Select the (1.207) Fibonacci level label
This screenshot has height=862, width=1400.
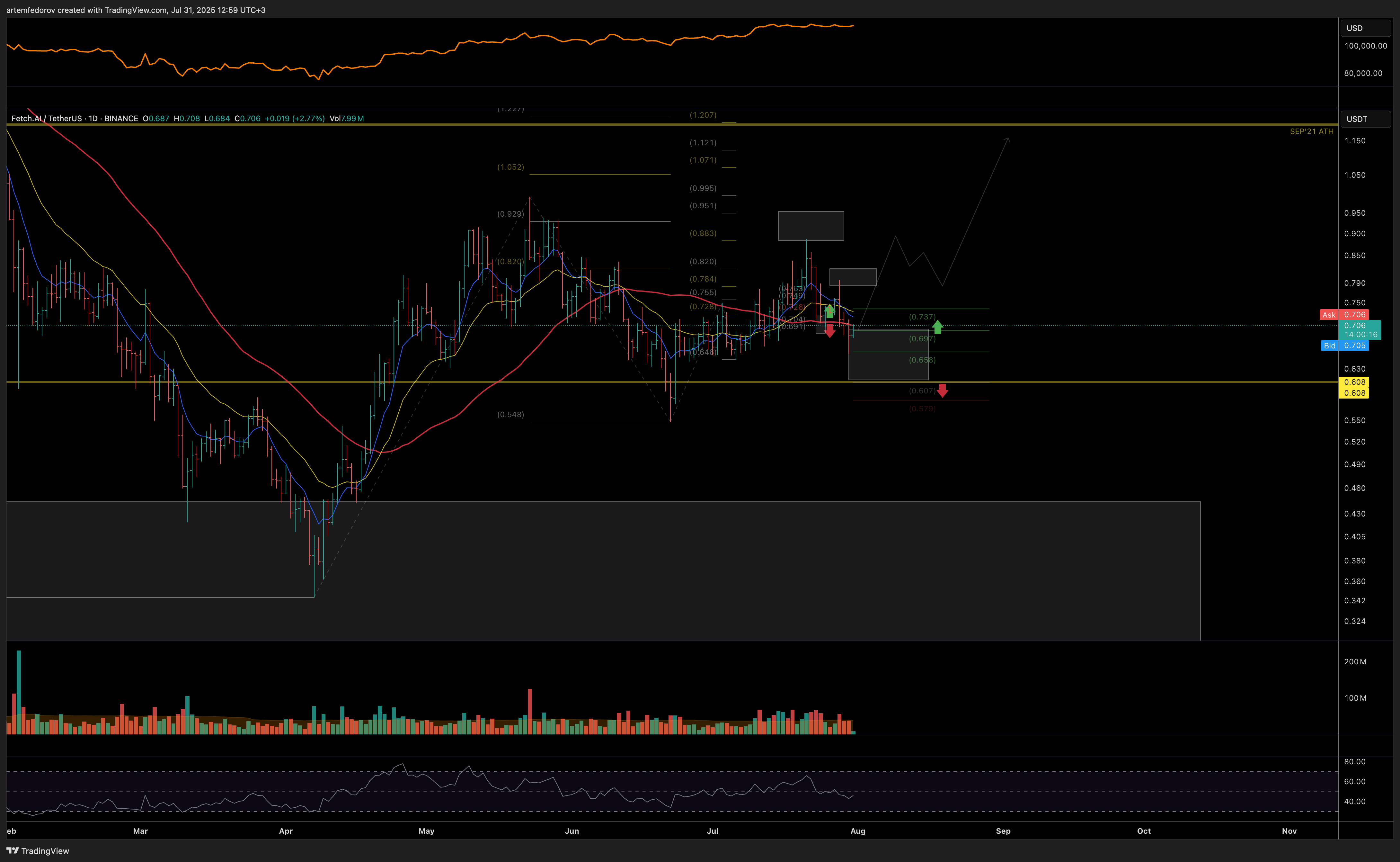click(x=703, y=115)
